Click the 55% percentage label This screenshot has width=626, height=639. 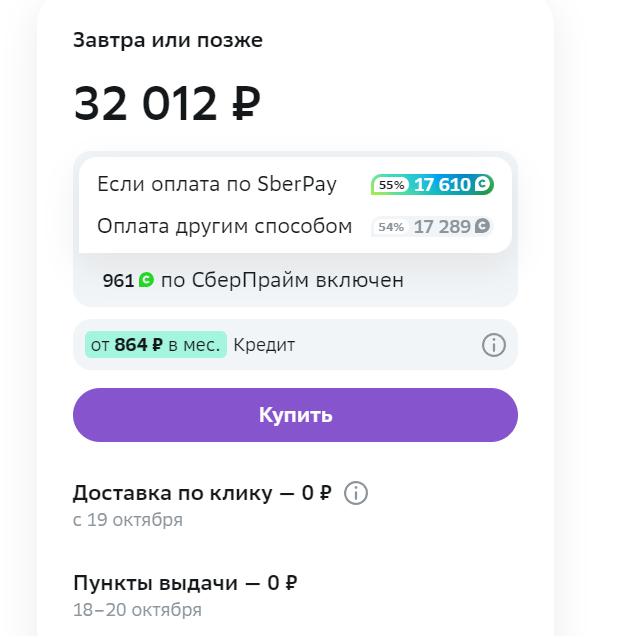(x=391, y=185)
